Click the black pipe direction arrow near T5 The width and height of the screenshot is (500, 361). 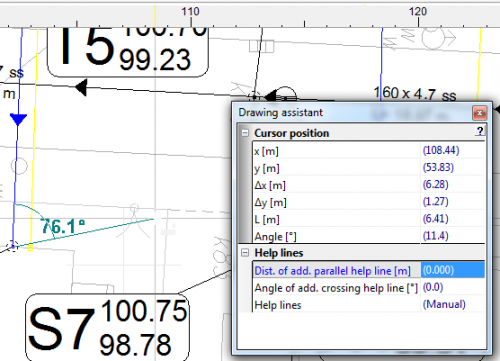point(81,88)
